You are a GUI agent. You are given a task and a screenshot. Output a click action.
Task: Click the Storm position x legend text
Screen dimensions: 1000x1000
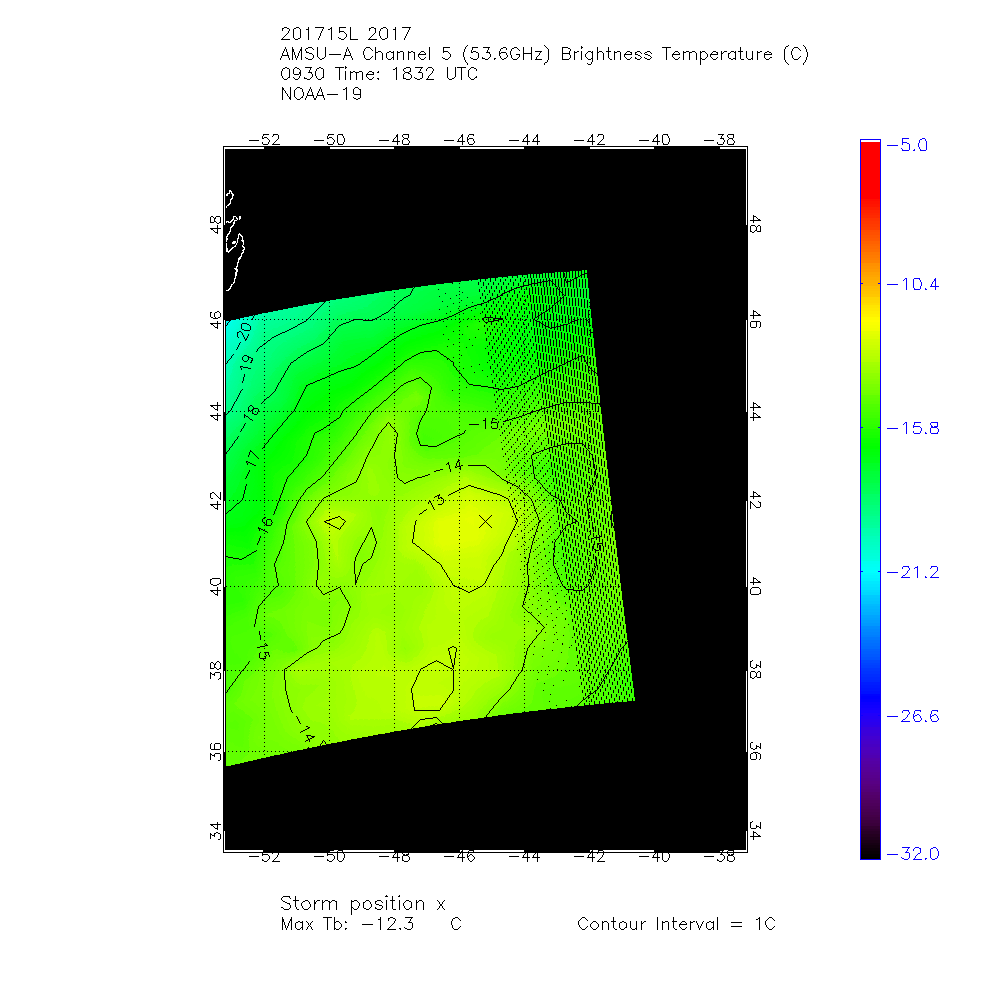(362, 903)
